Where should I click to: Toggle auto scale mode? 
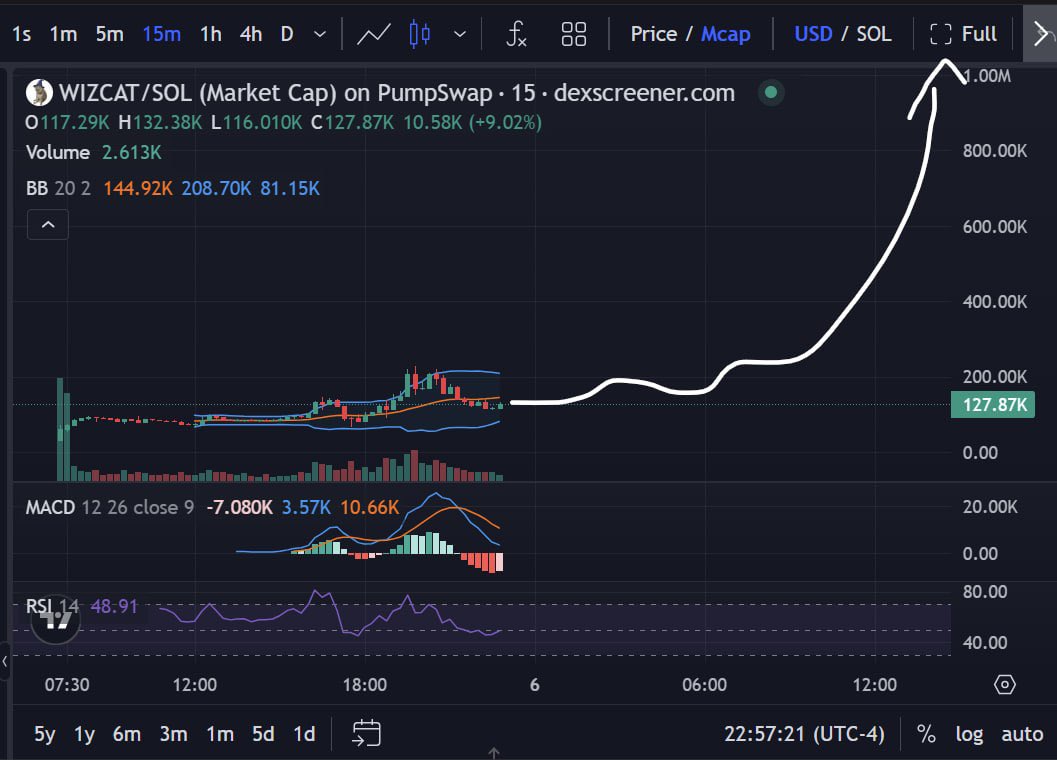tap(1022, 734)
